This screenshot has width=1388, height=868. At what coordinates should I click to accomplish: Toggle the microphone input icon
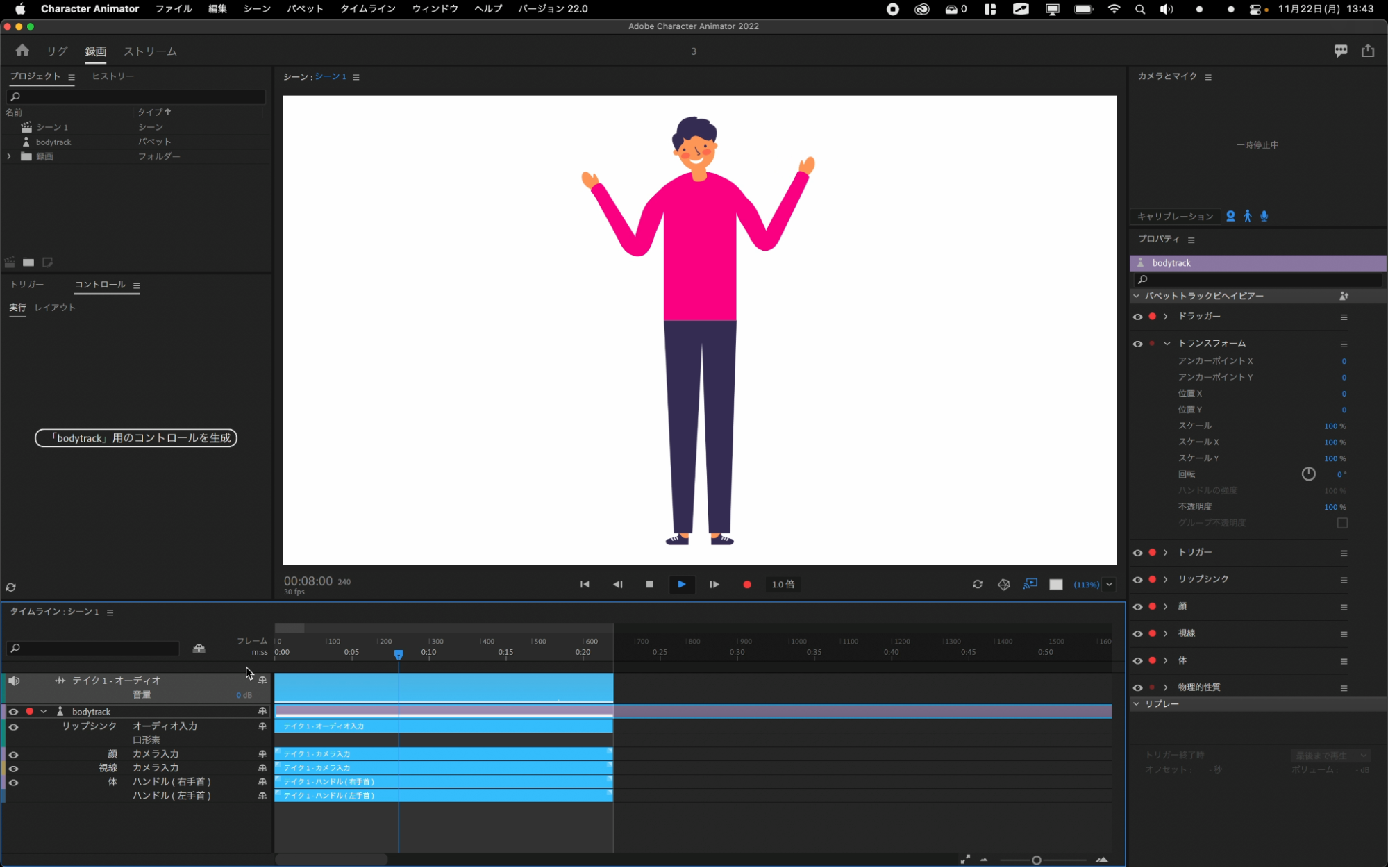1264,217
